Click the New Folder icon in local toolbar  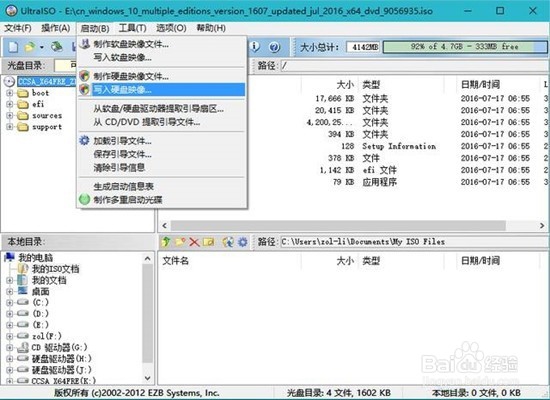click(180, 242)
